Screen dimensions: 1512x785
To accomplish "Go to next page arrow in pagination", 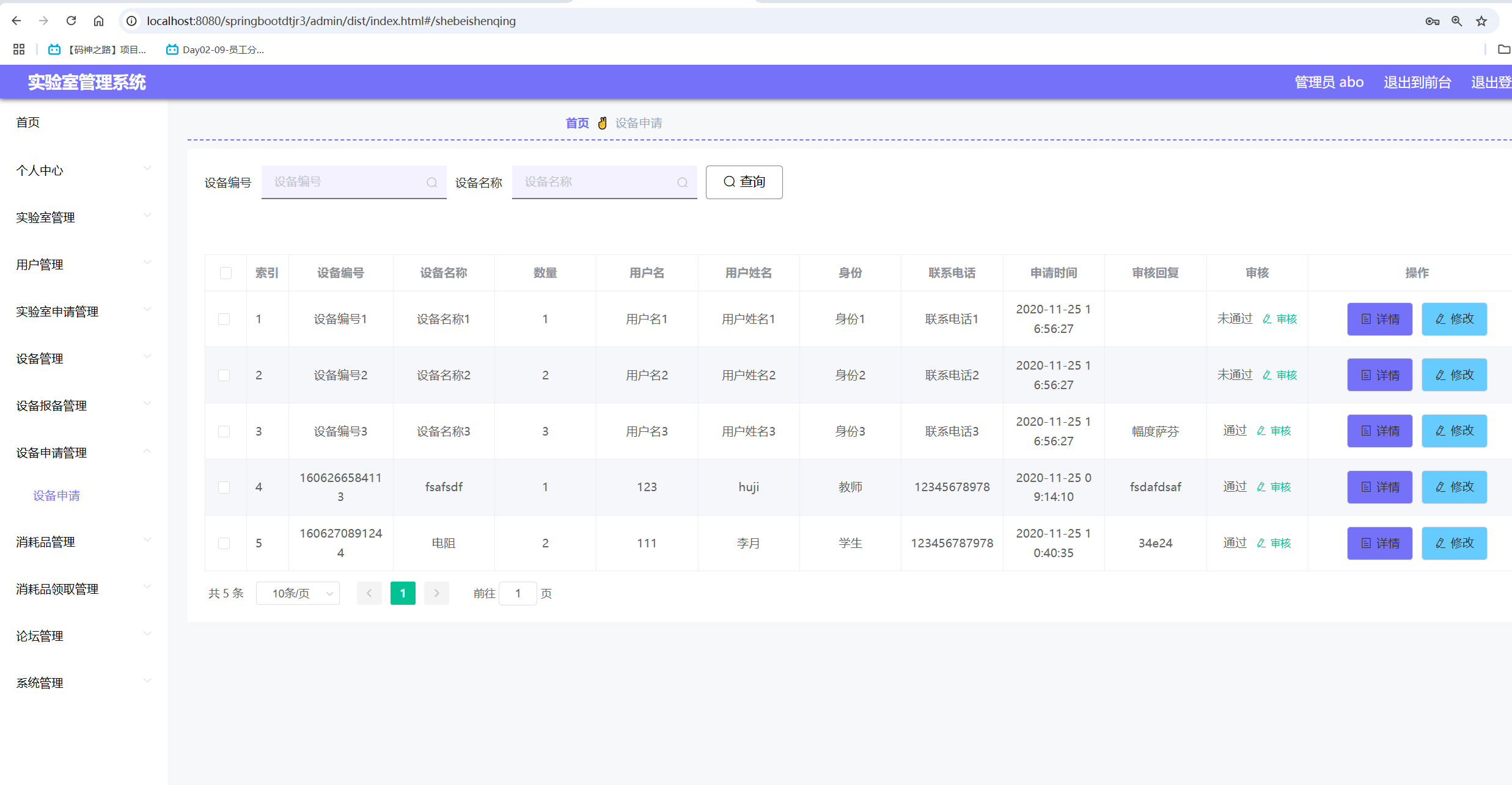I will click(x=436, y=593).
